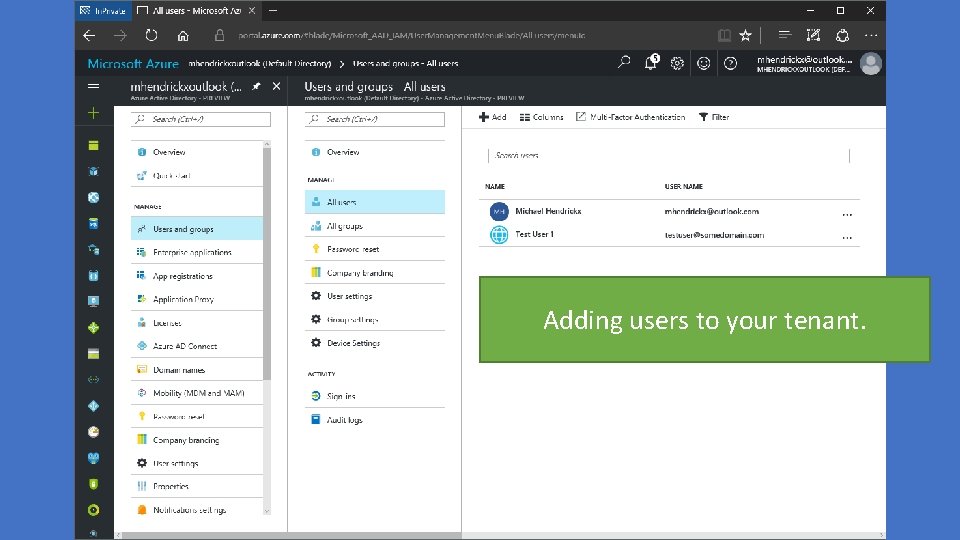Select Overview in Users and groups blade
Viewport: 960px width, 540px height.
pos(375,152)
